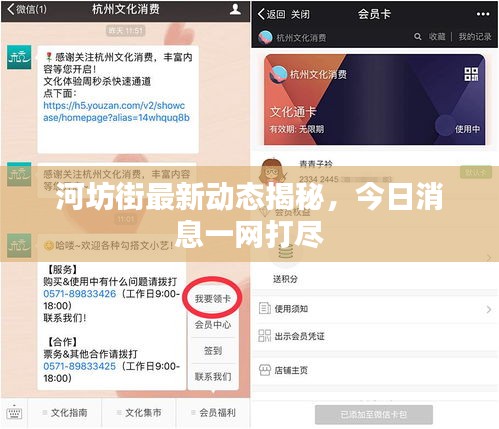499x429 pixels.
Task: Tap the 杭州文化消费 round avatar in header
Action: 266,37
